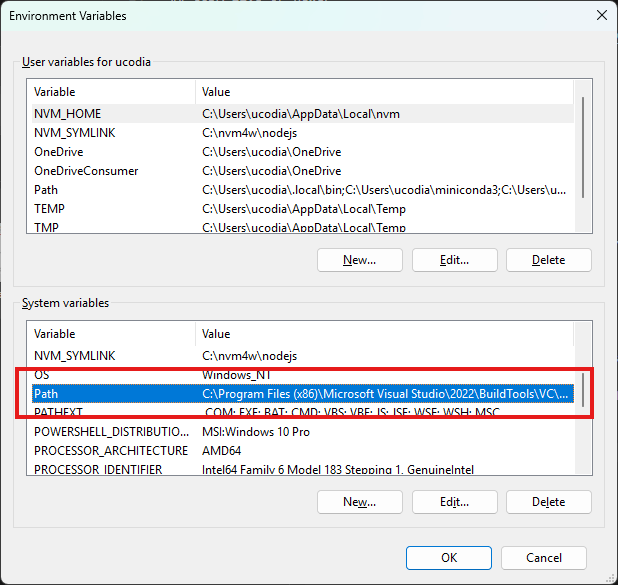Click Delete button under User variables
Screen dimensions: 618x585
pyautogui.click(x=548, y=260)
